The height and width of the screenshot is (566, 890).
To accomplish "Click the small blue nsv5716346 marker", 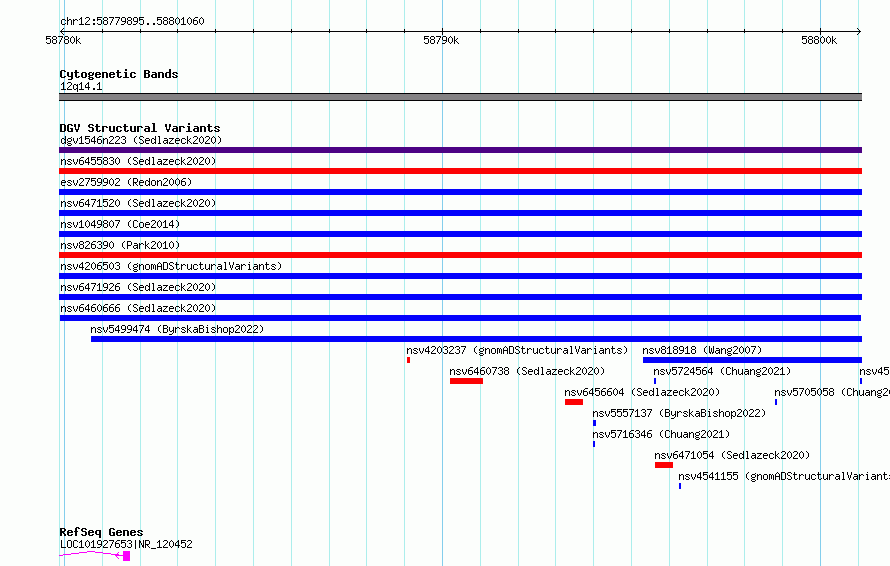I will (x=594, y=444).
